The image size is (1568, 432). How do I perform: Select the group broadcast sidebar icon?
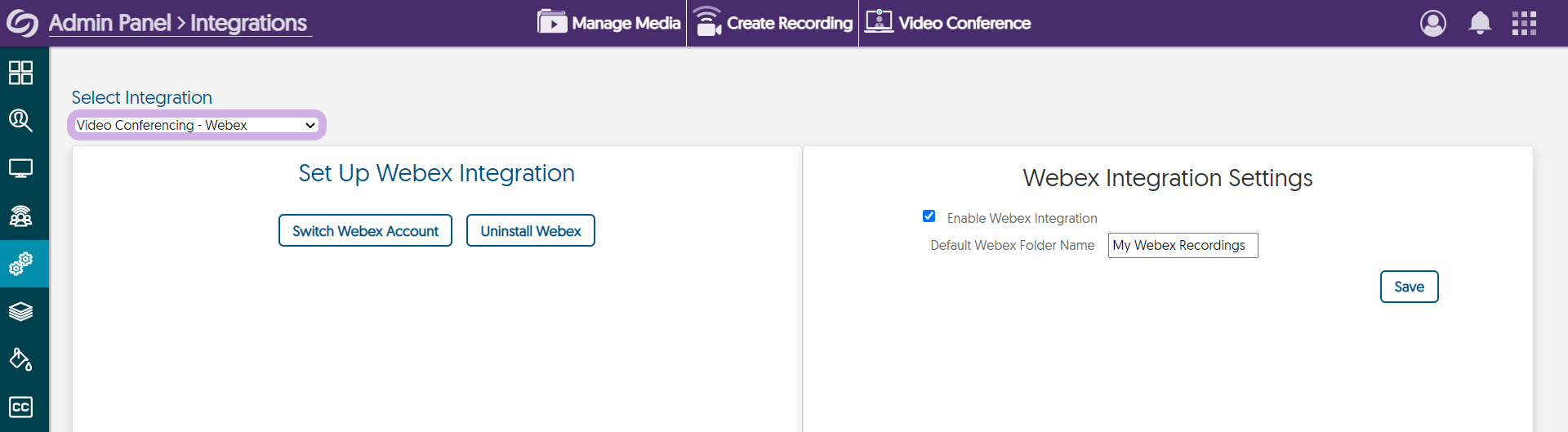tap(20, 216)
